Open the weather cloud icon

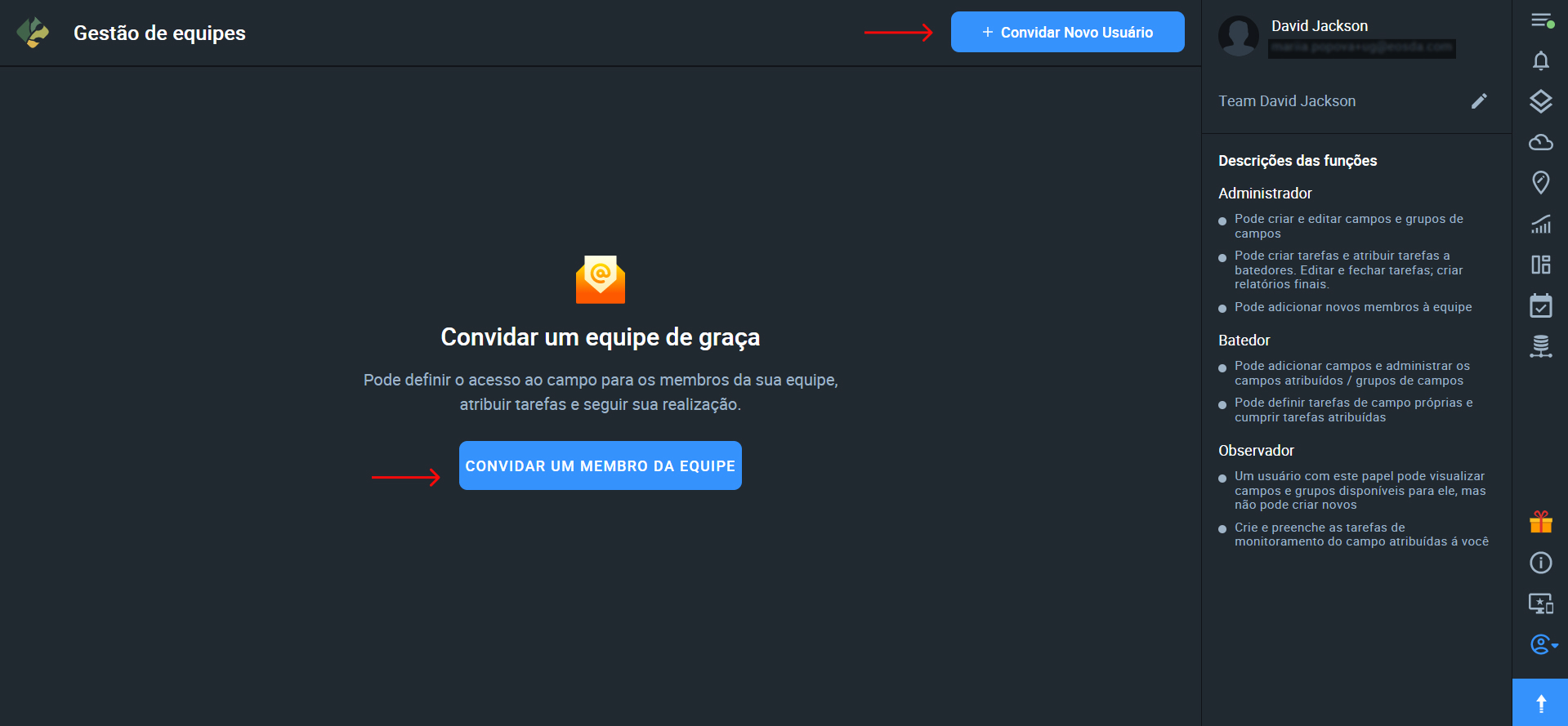1540,142
